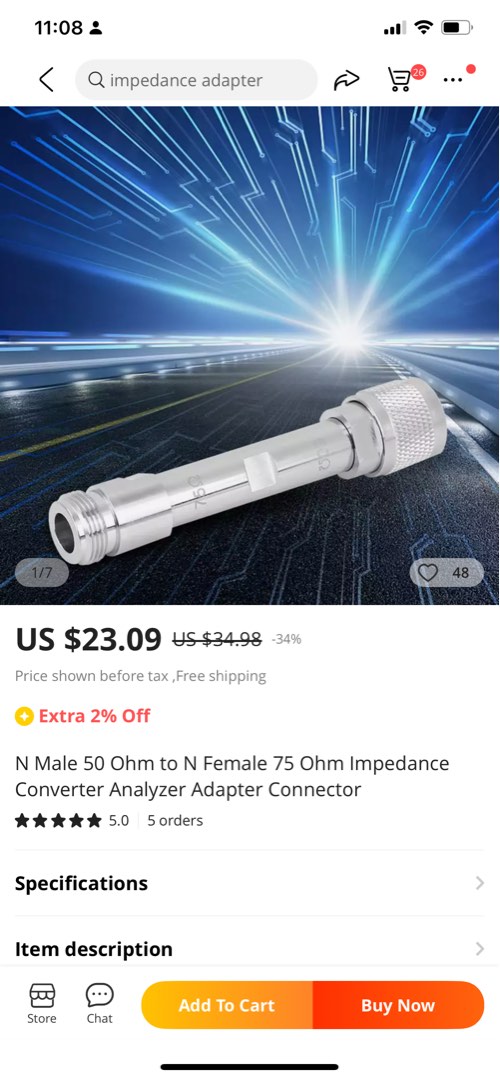500x1080 pixels.
Task: Tap the 5 orders link
Action: (x=175, y=820)
